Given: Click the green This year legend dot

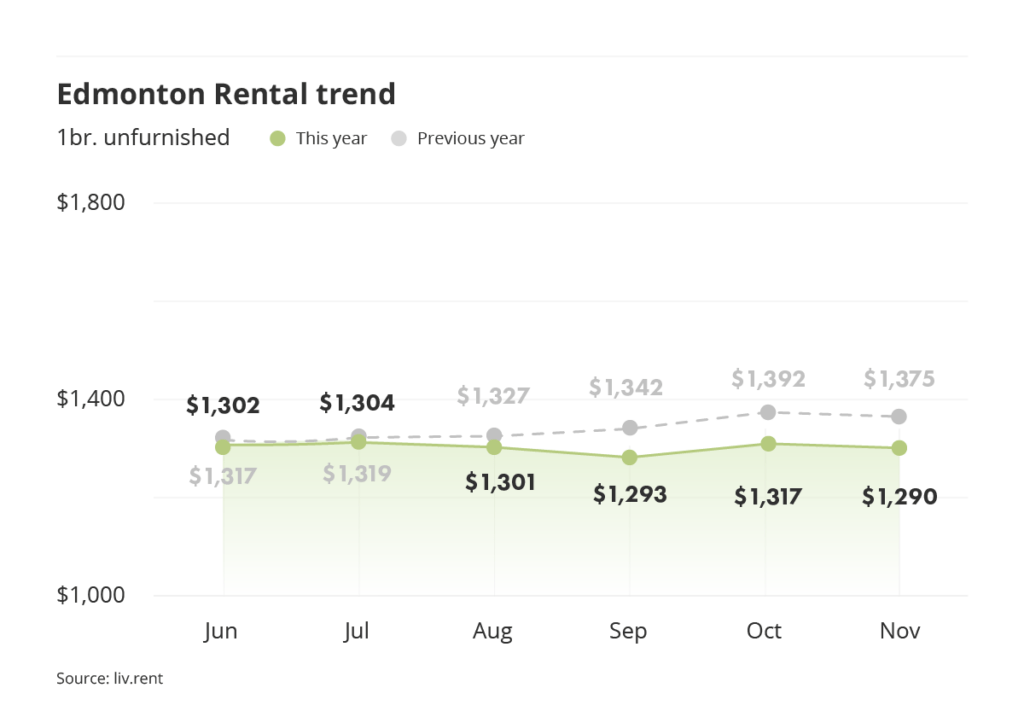Looking at the screenshot, I should 278,138.
